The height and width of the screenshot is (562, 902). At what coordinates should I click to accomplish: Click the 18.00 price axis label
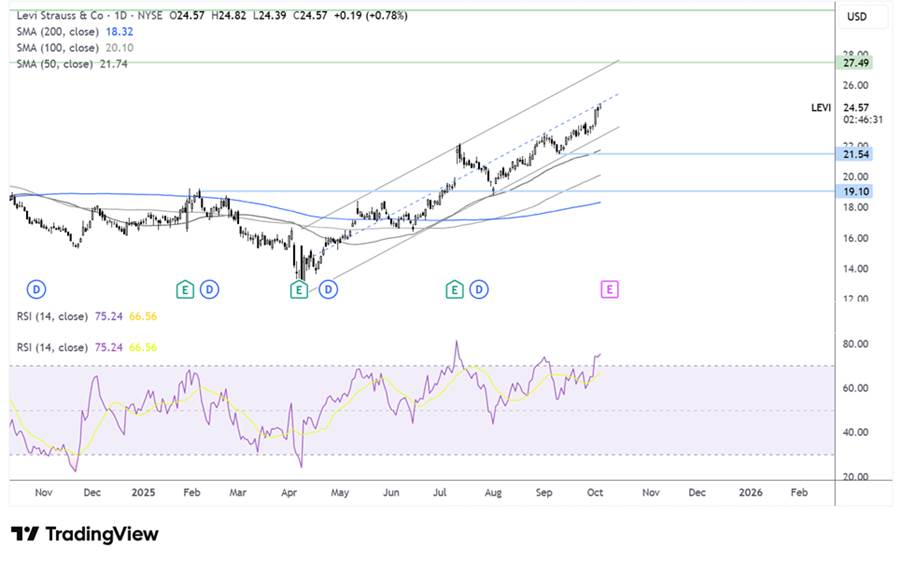(855, 207)
